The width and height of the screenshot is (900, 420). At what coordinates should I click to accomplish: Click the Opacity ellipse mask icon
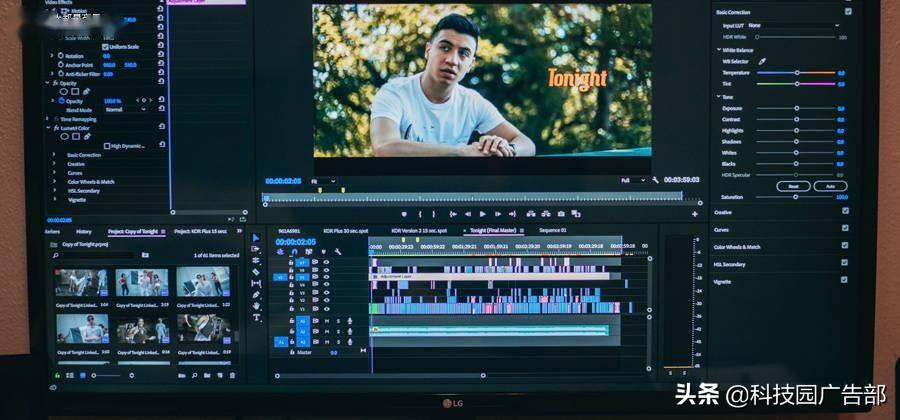(x=64, y=92)
